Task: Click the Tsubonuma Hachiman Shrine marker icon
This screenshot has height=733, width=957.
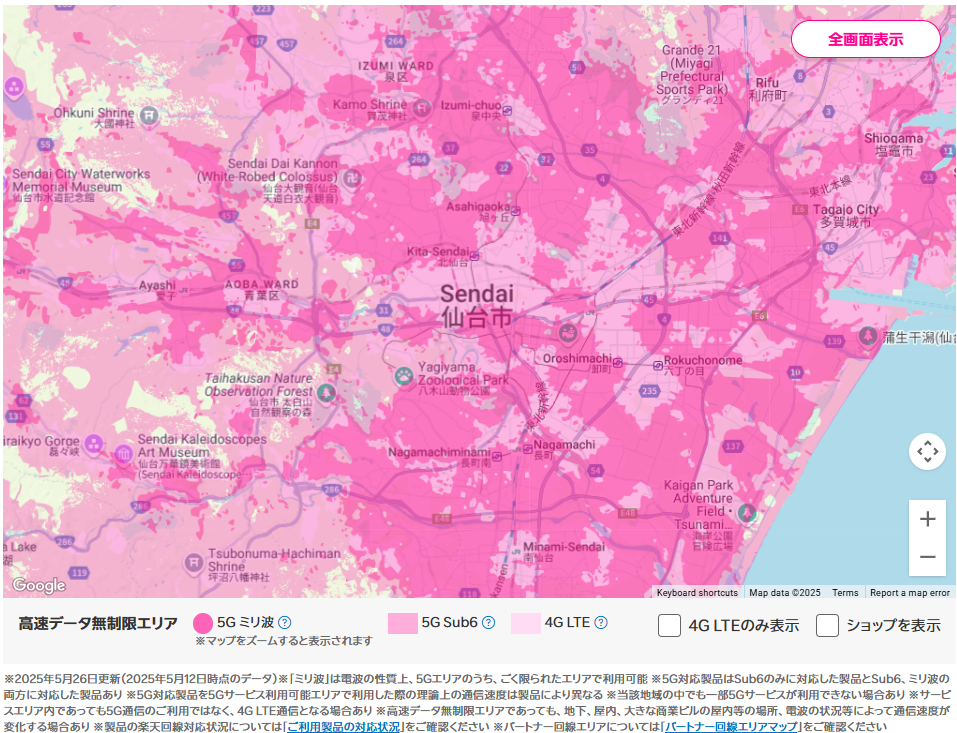Action: (x=194, y=562)
